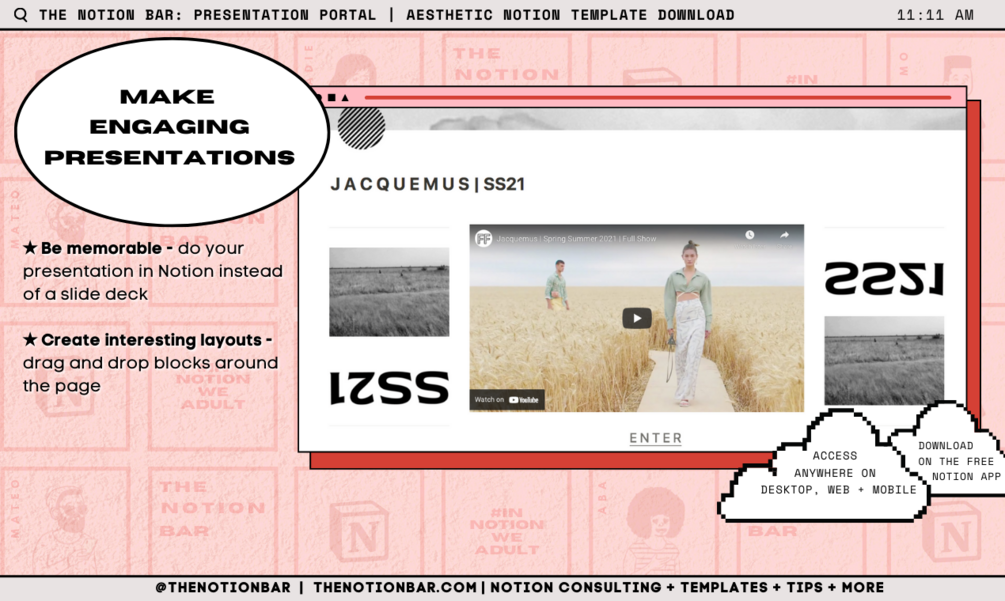Open the video title Jacquemus Spring Summer 2021
1005x601 pixels.
pos(576,239)
